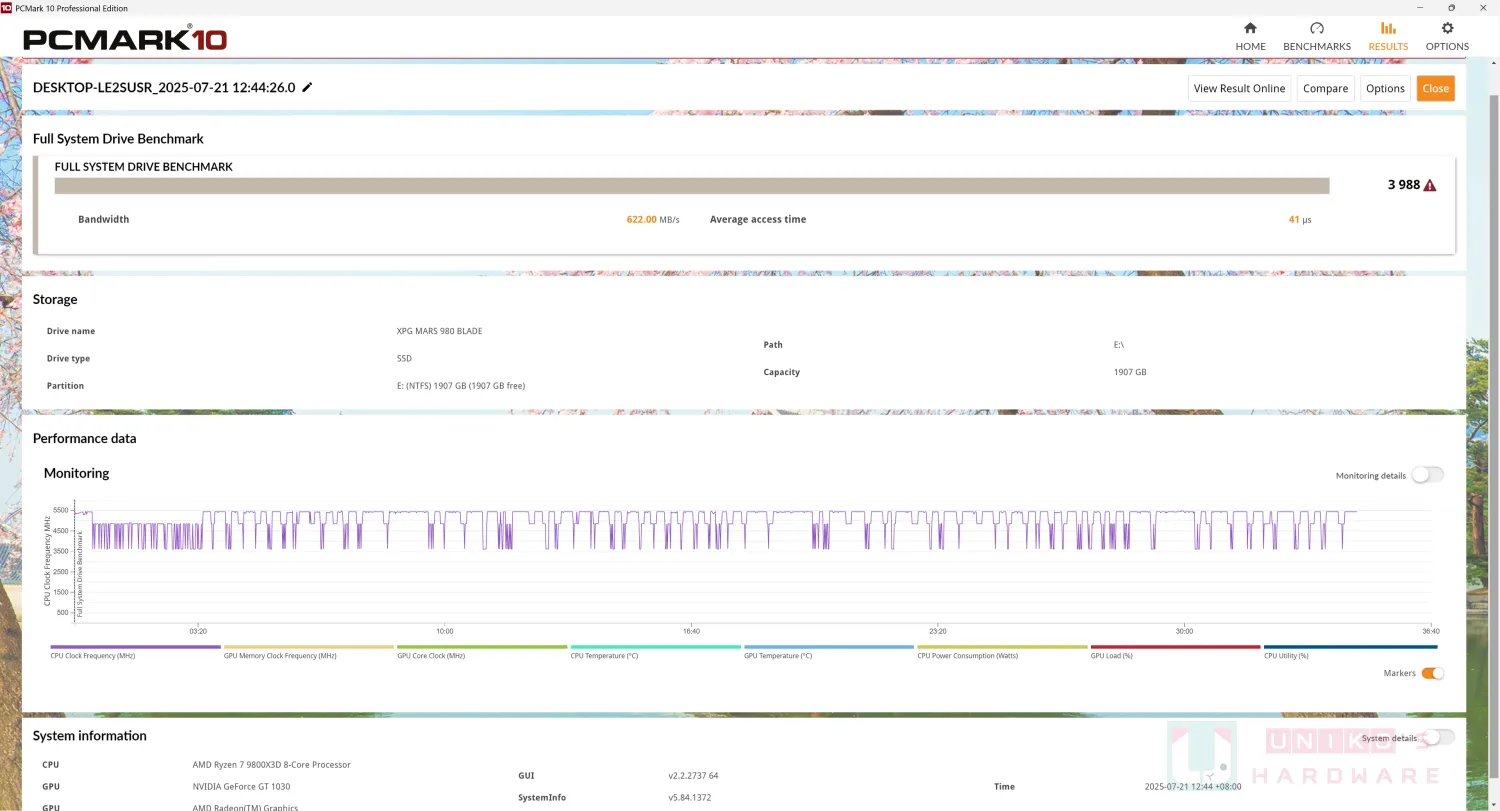
Task: Select the GPU Temperature legend item
Action: tap(829, 652)
